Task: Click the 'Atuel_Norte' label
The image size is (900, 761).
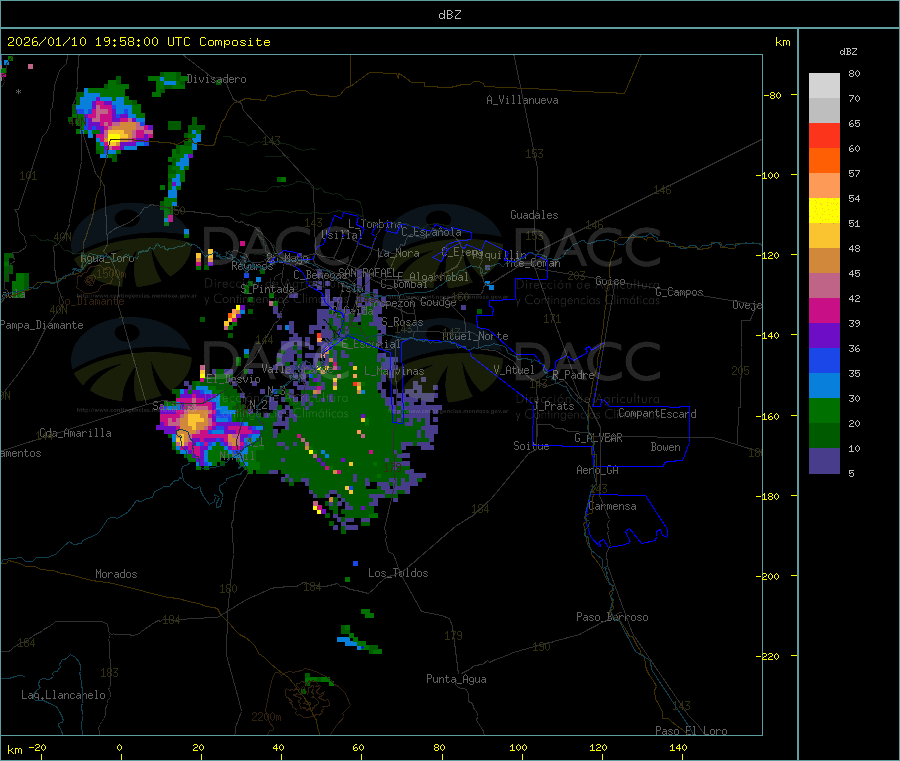Action: [475, 336]
